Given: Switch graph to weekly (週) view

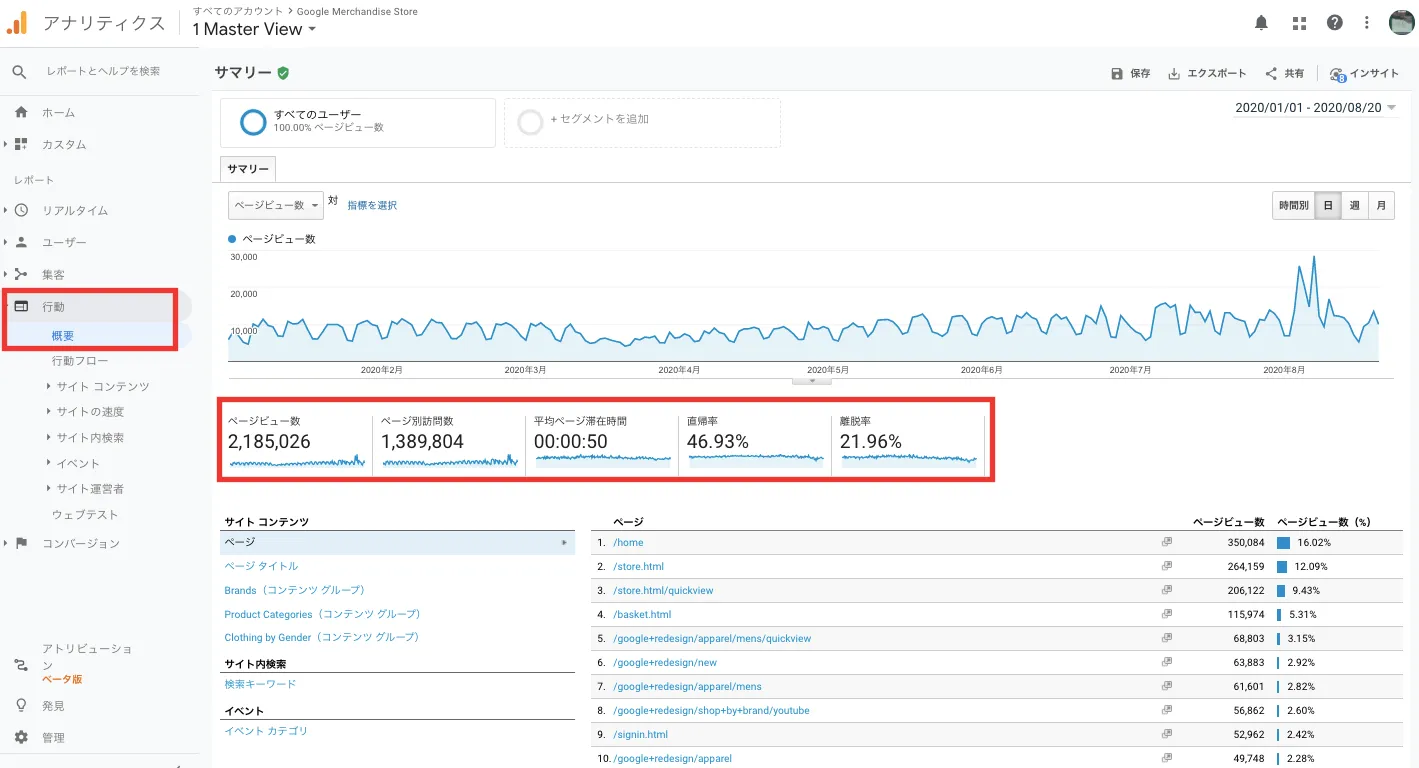Looking at the screenshot, I should (x=1354, y=205).
